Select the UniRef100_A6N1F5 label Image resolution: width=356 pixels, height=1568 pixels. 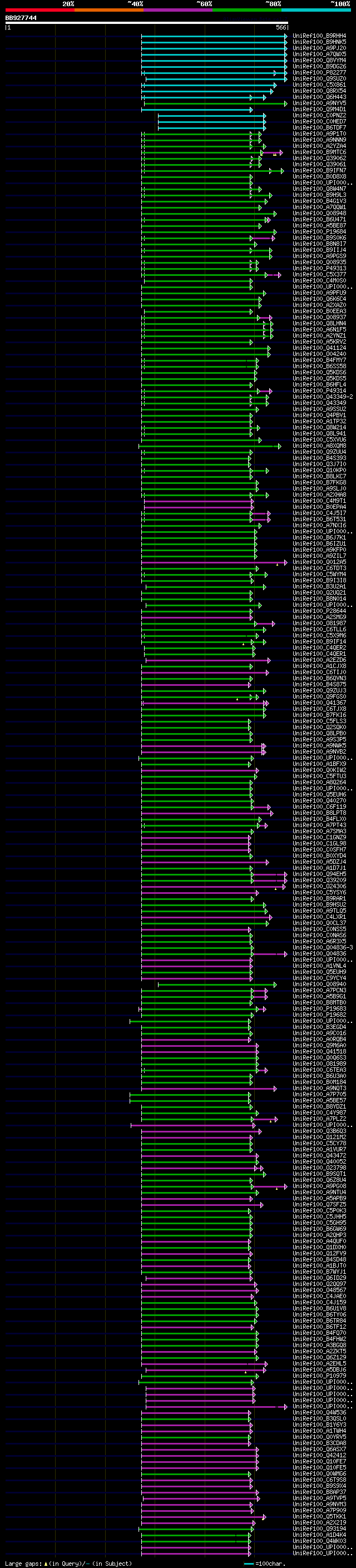click(319, 329)
